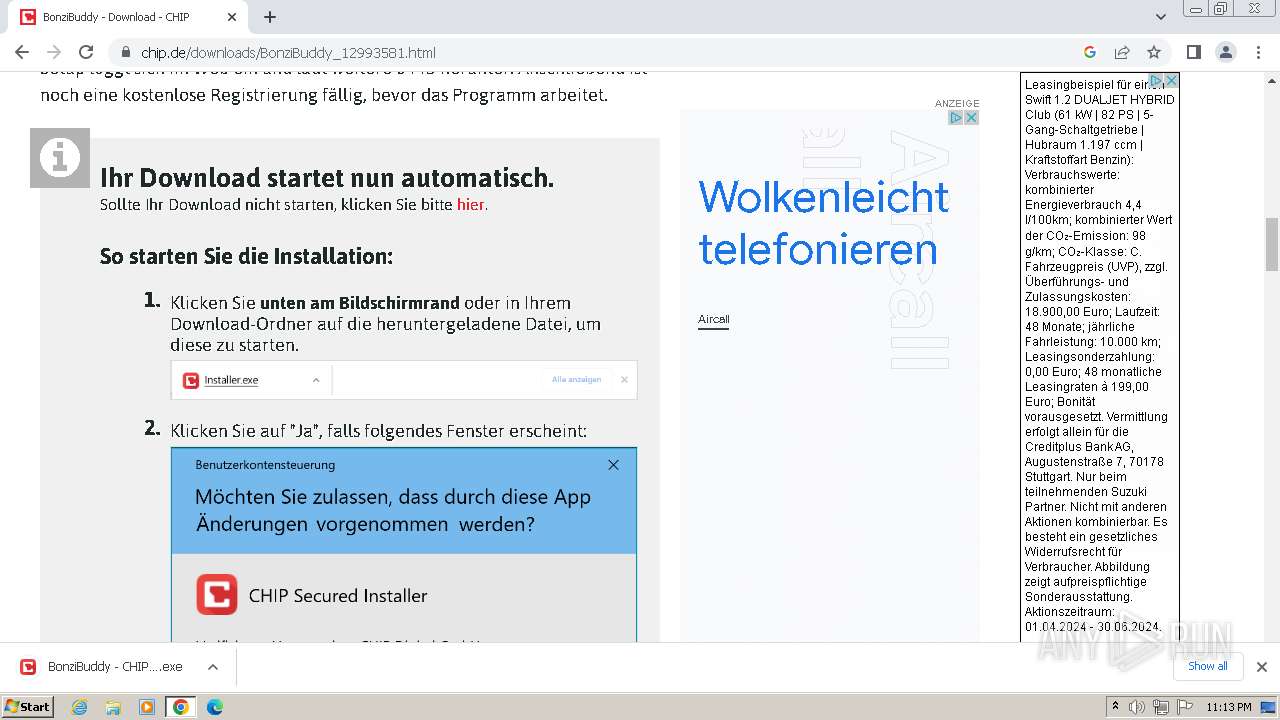Image resolution: width=1280 pixels, height=720 pixels.
Task: Click the network tray icon
Action: (1161, 707)
